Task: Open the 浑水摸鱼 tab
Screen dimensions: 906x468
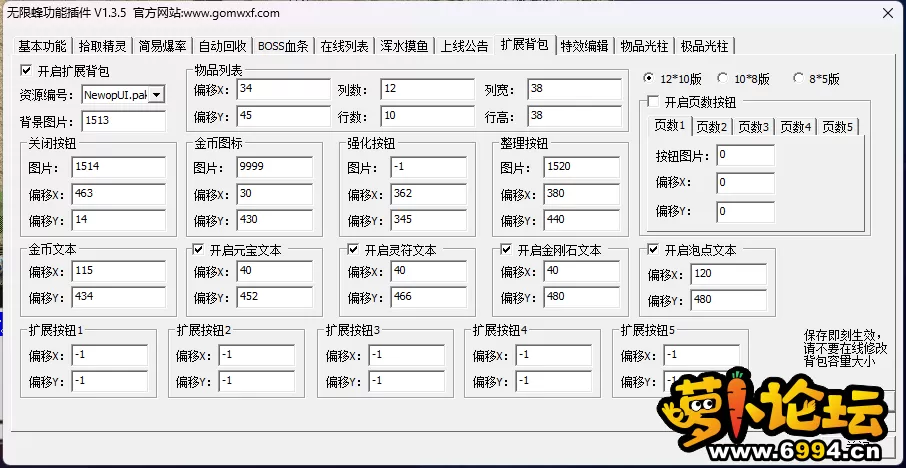Action: pyautogui.click(x=404, y=46)
